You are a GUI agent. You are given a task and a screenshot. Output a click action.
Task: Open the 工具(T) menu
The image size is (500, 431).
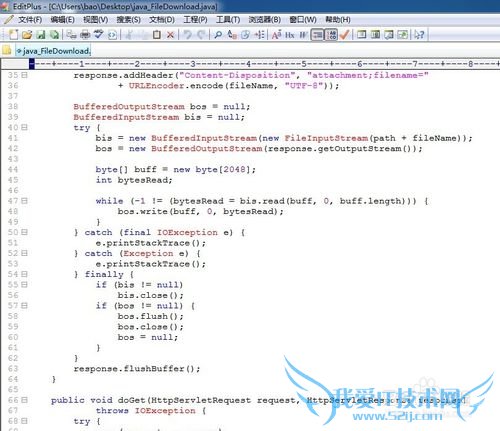pyautogui.click(x=228, y=20)
